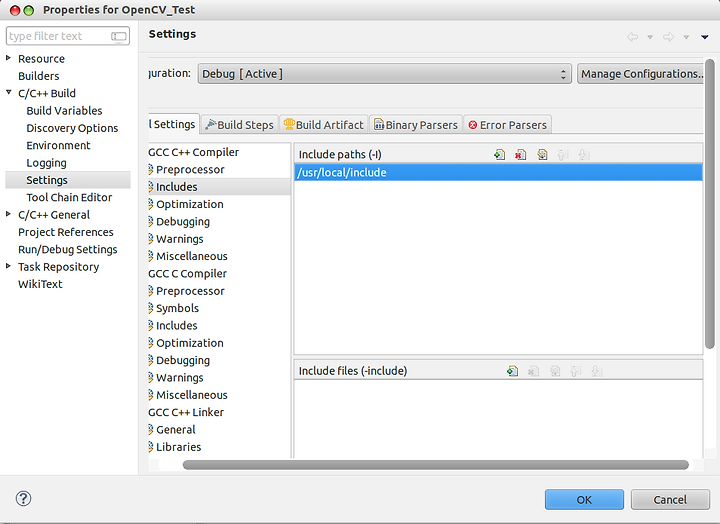Screen dimensions: 720x524
Task: Expand the Task Repository tree node
Action: click(x=8, y=266)
